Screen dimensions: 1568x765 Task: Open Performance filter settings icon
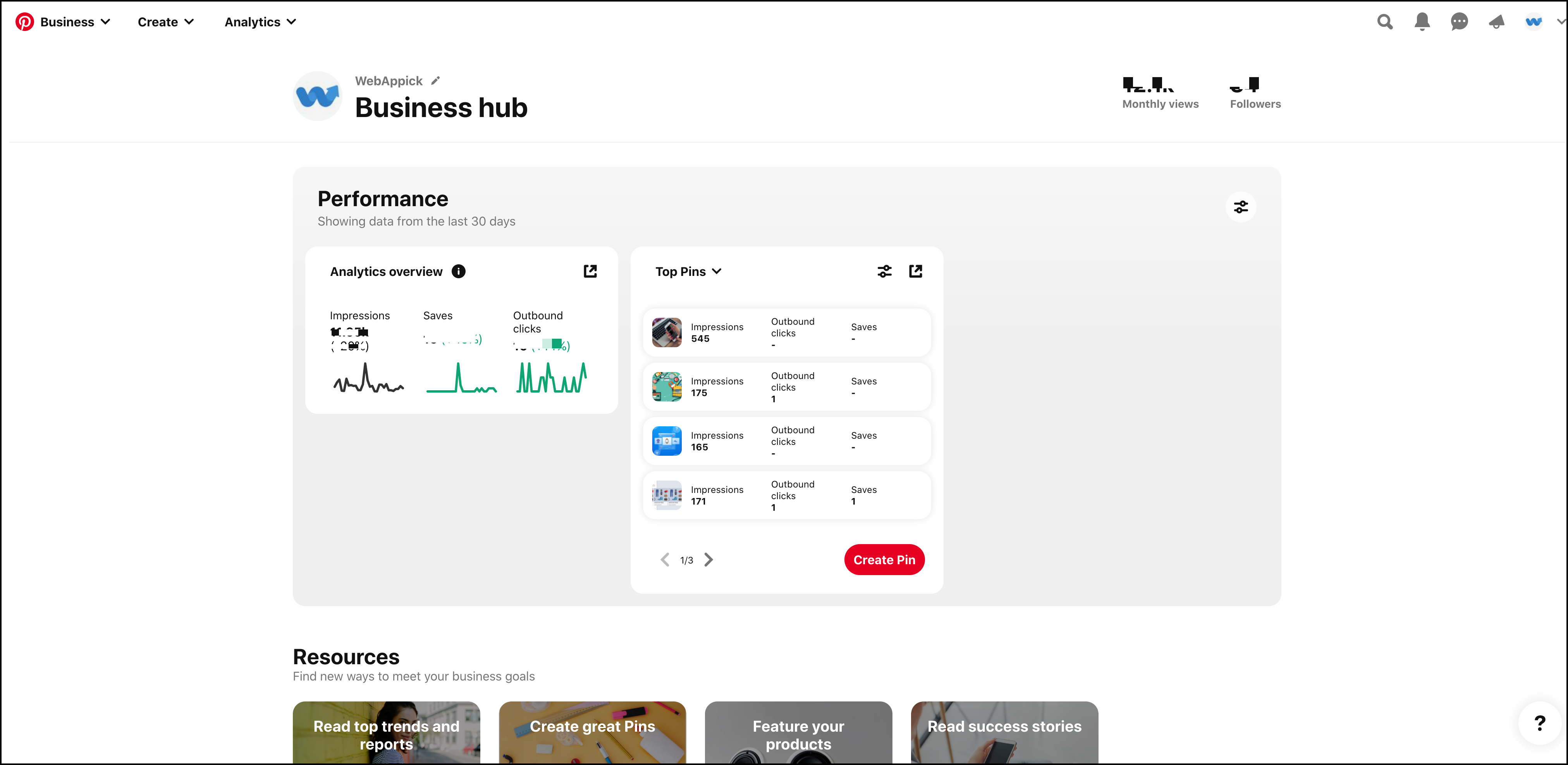[x=1241, y=207]
